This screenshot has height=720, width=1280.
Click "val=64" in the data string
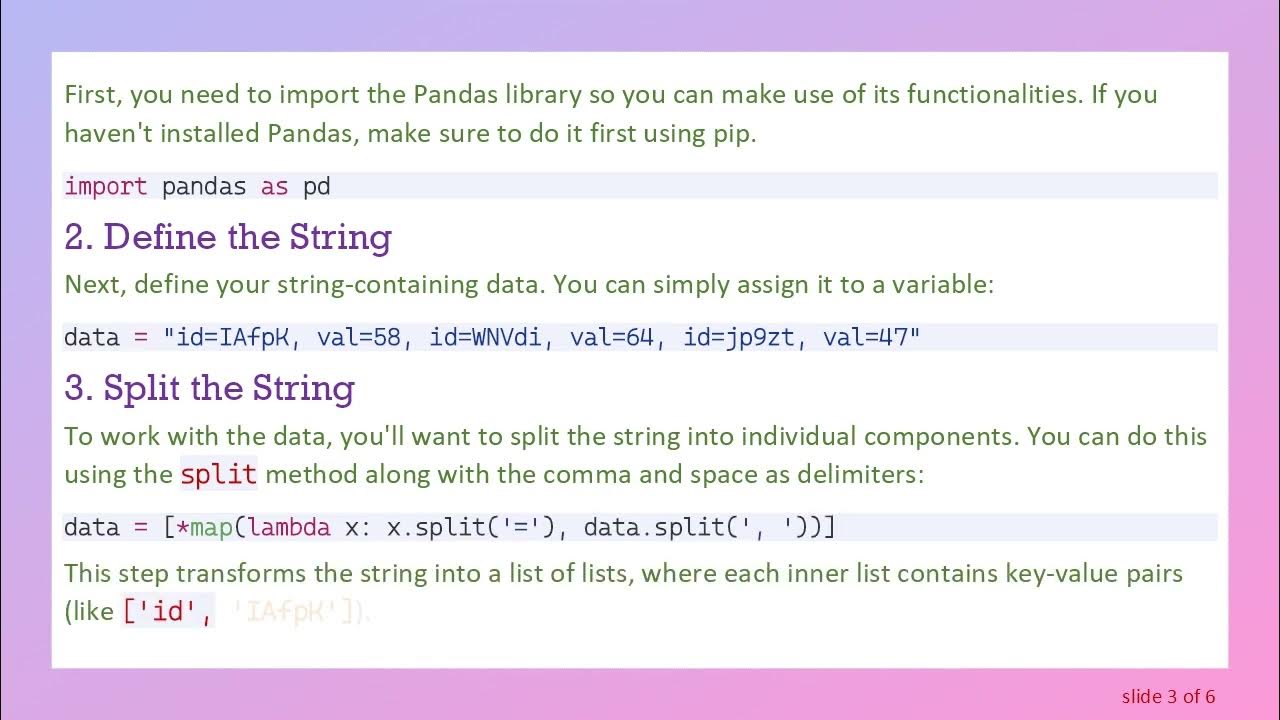pos(611,337)
